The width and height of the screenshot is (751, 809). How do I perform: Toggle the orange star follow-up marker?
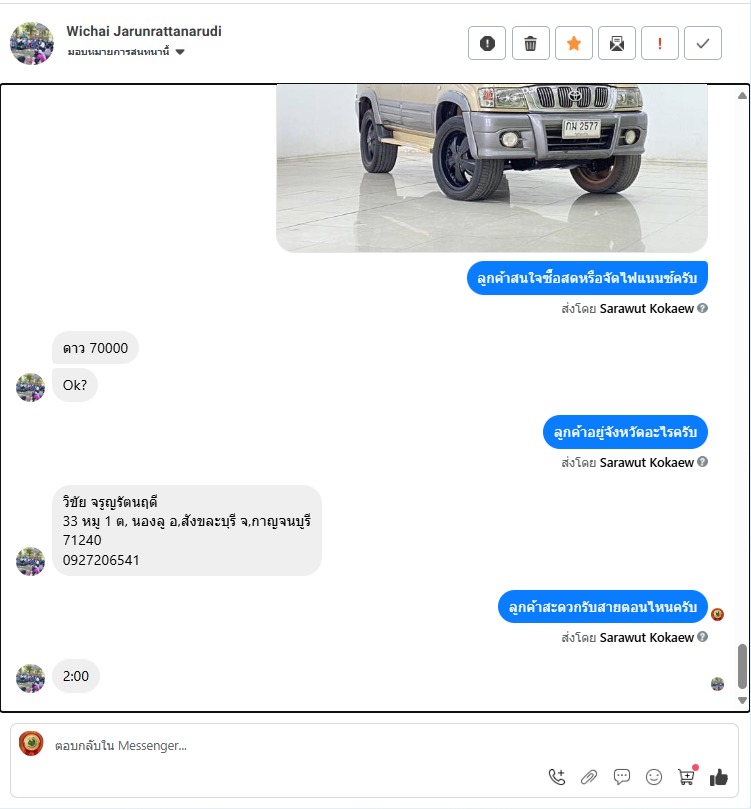tap(574, 43)
